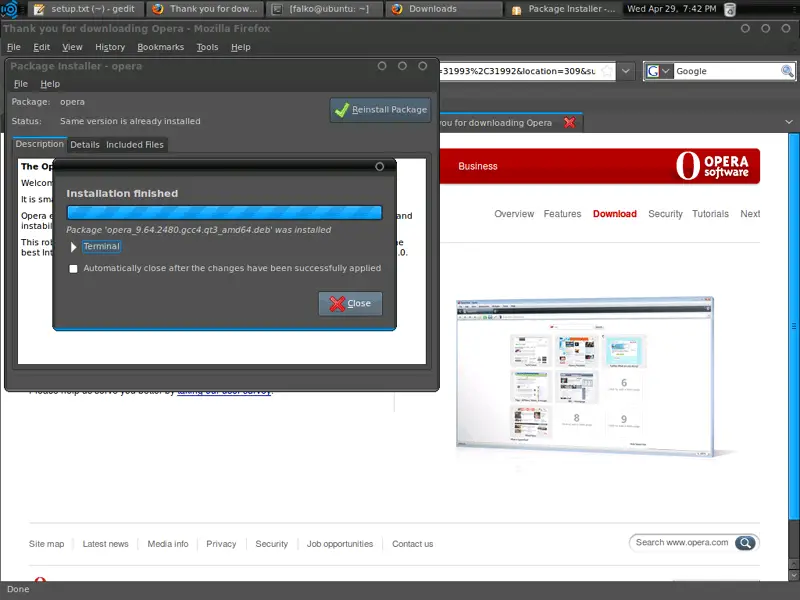Click the Opera Speed Dial screenshot image
The image size is (800, 600).
click(585, 376)
